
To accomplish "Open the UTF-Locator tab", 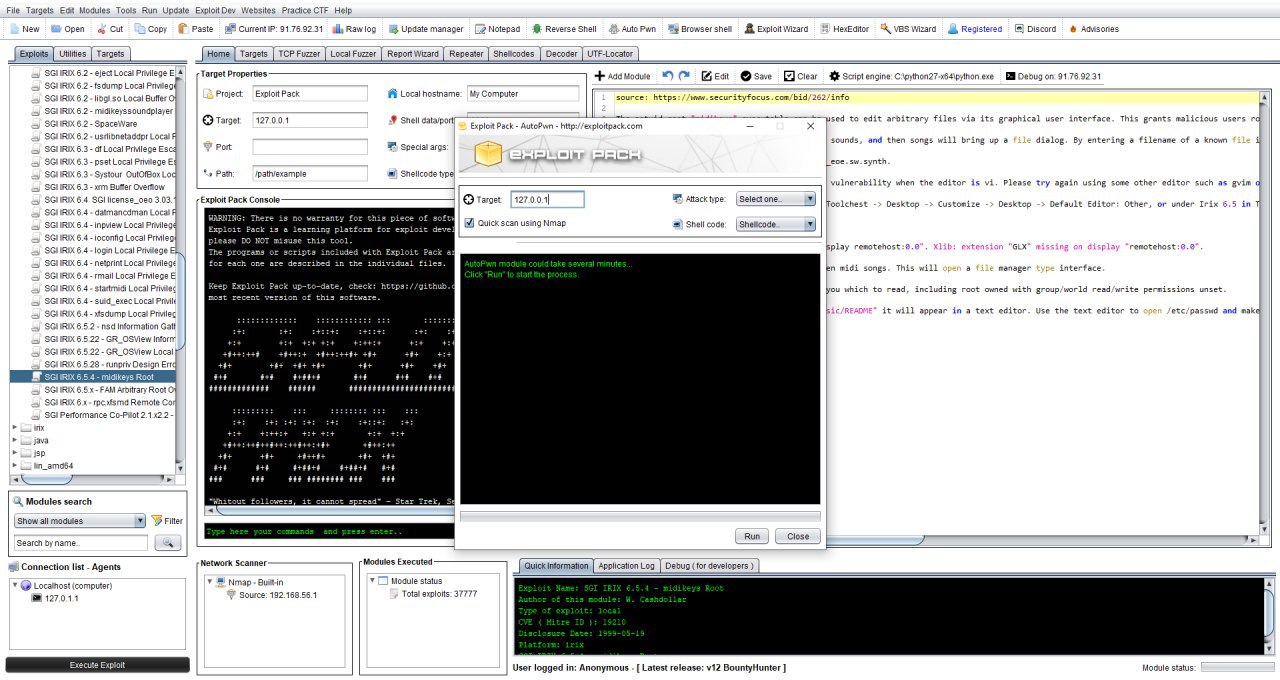I will pos(609,53).
